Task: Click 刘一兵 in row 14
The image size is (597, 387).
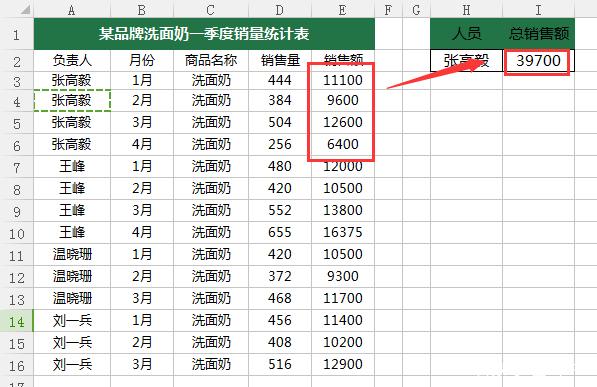Action: [x=72, y=320]
